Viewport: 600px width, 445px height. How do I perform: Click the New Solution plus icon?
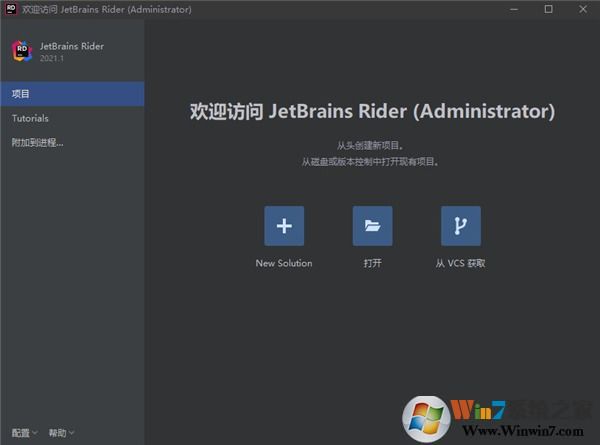[x=284, y=226]
